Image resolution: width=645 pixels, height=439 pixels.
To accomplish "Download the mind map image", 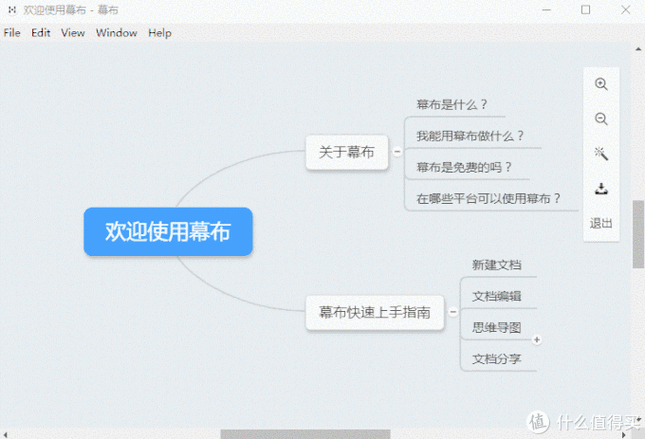I will click(x=601, y=188).
